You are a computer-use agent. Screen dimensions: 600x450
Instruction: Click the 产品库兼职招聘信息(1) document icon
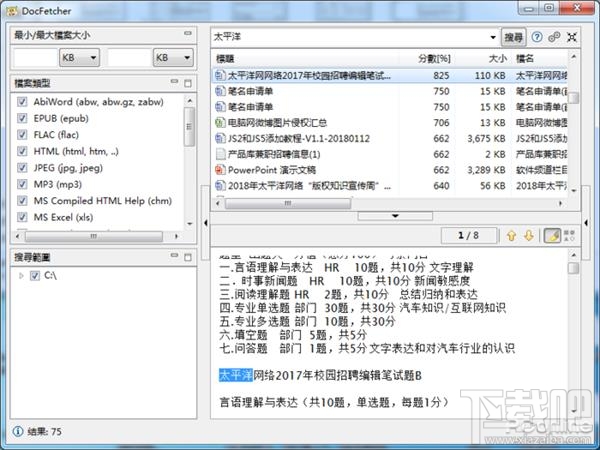coord(220,154)
